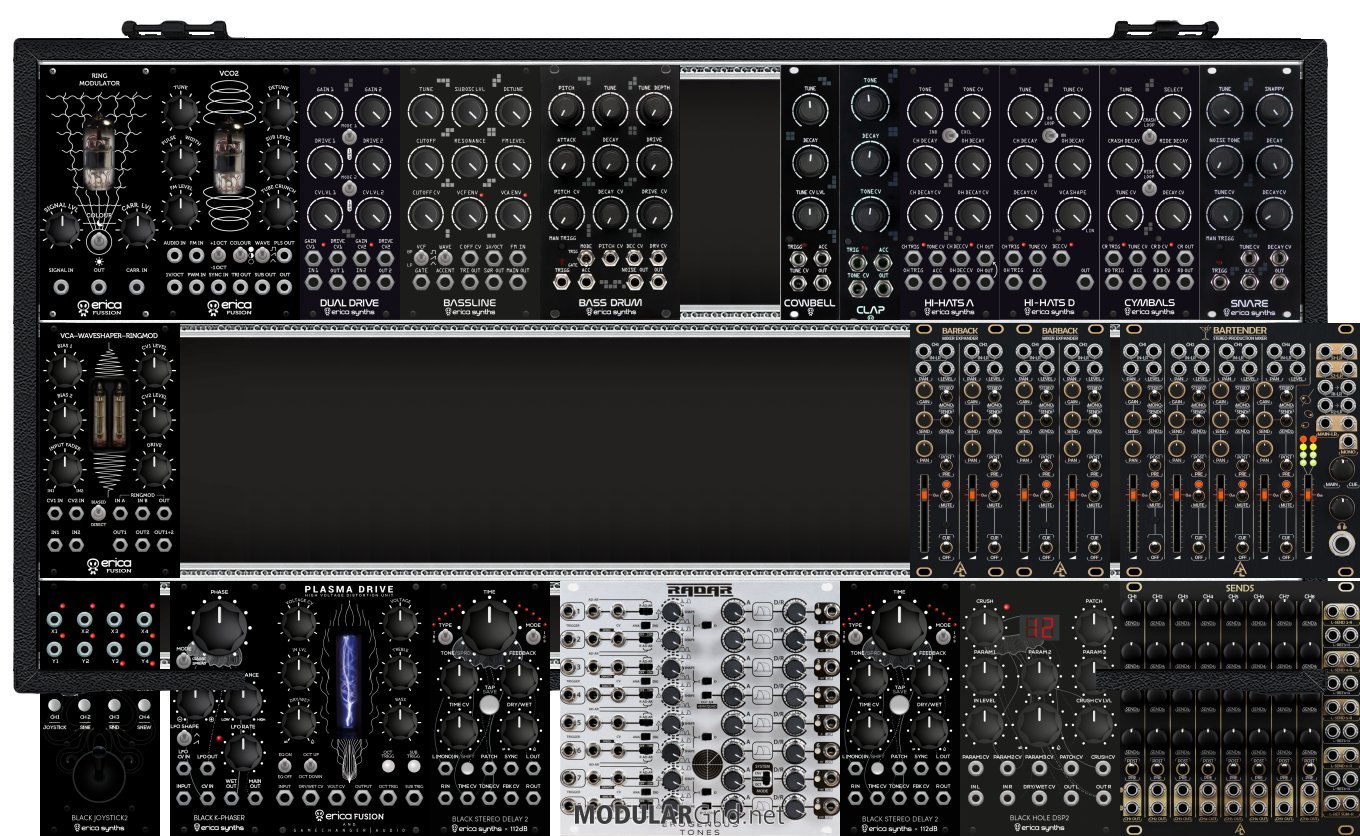
Task: Click the CRUSH knob on Black Hole DSP2
Action: [985, 629]
